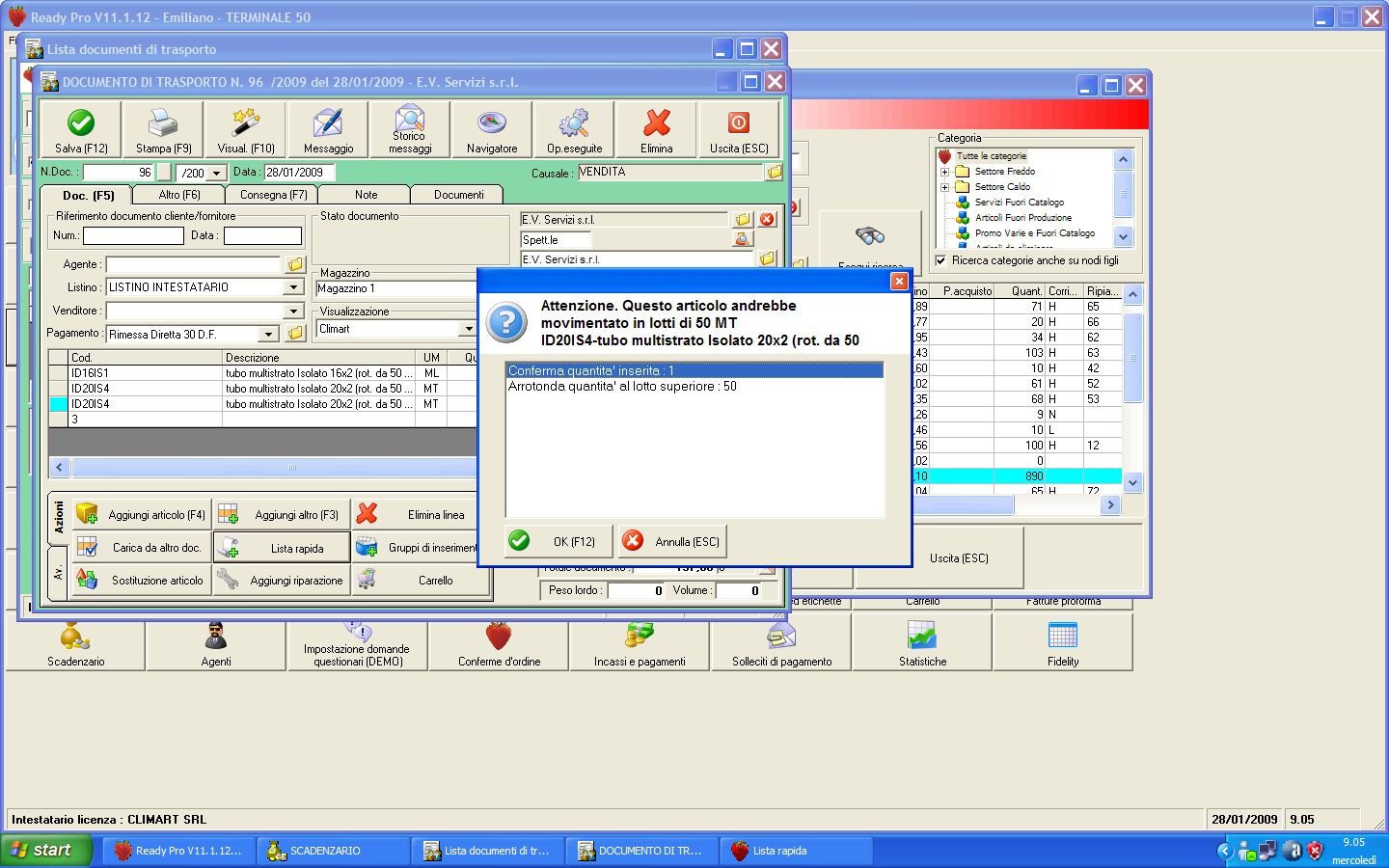Image resolution: width=1389 pixels, height=868 pixels.
Task: Click the Salva (F12) green checkmark icon
Action: coord(81,123)
